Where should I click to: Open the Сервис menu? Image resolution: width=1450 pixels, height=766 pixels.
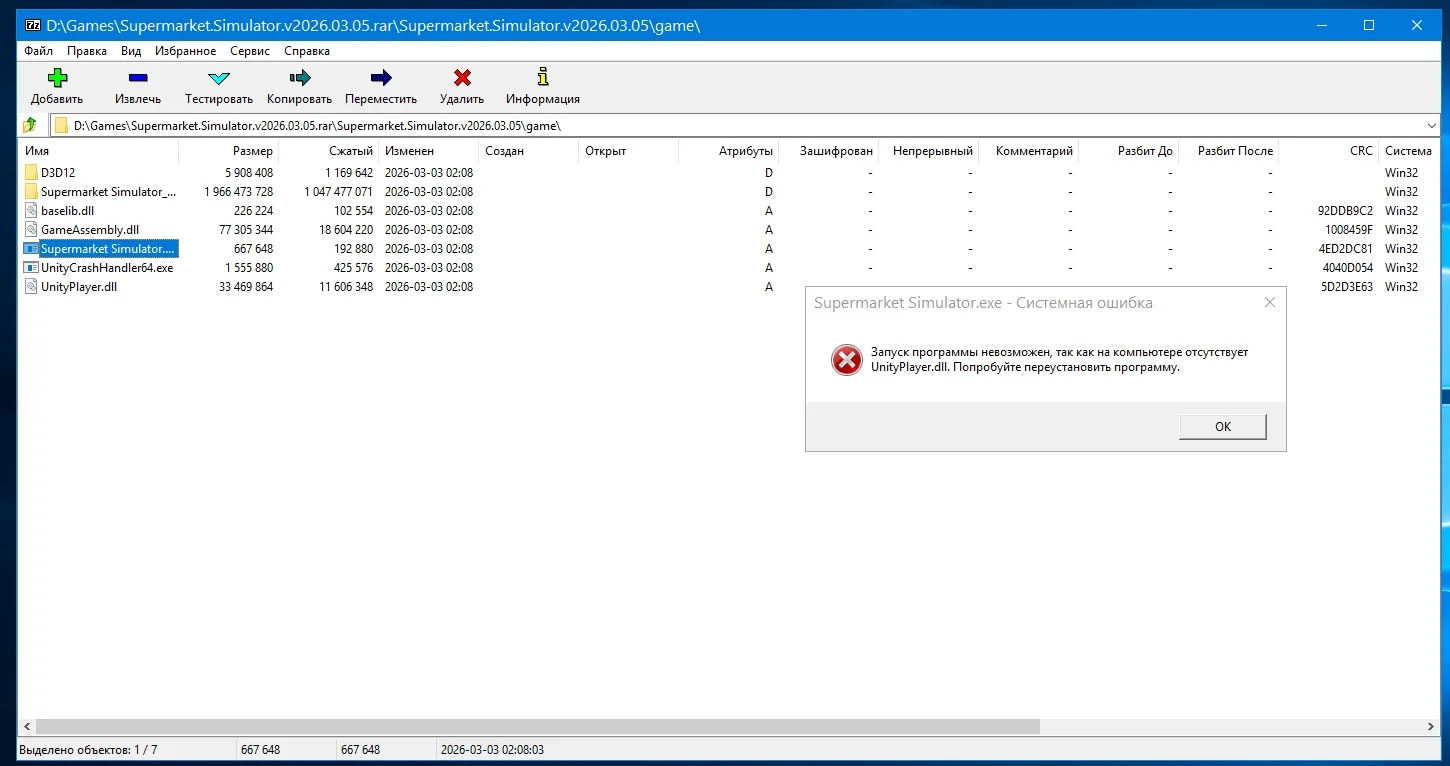pyautogui.click(x=249, y=51)
